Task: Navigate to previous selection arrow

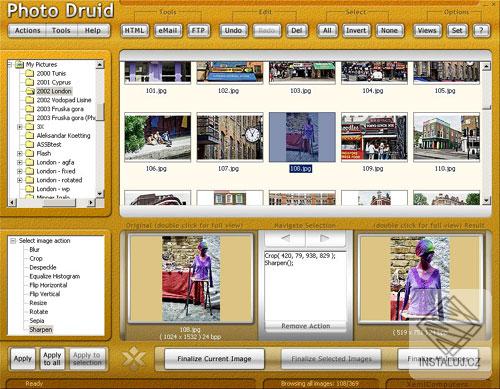Action: [x=285, y=238]
